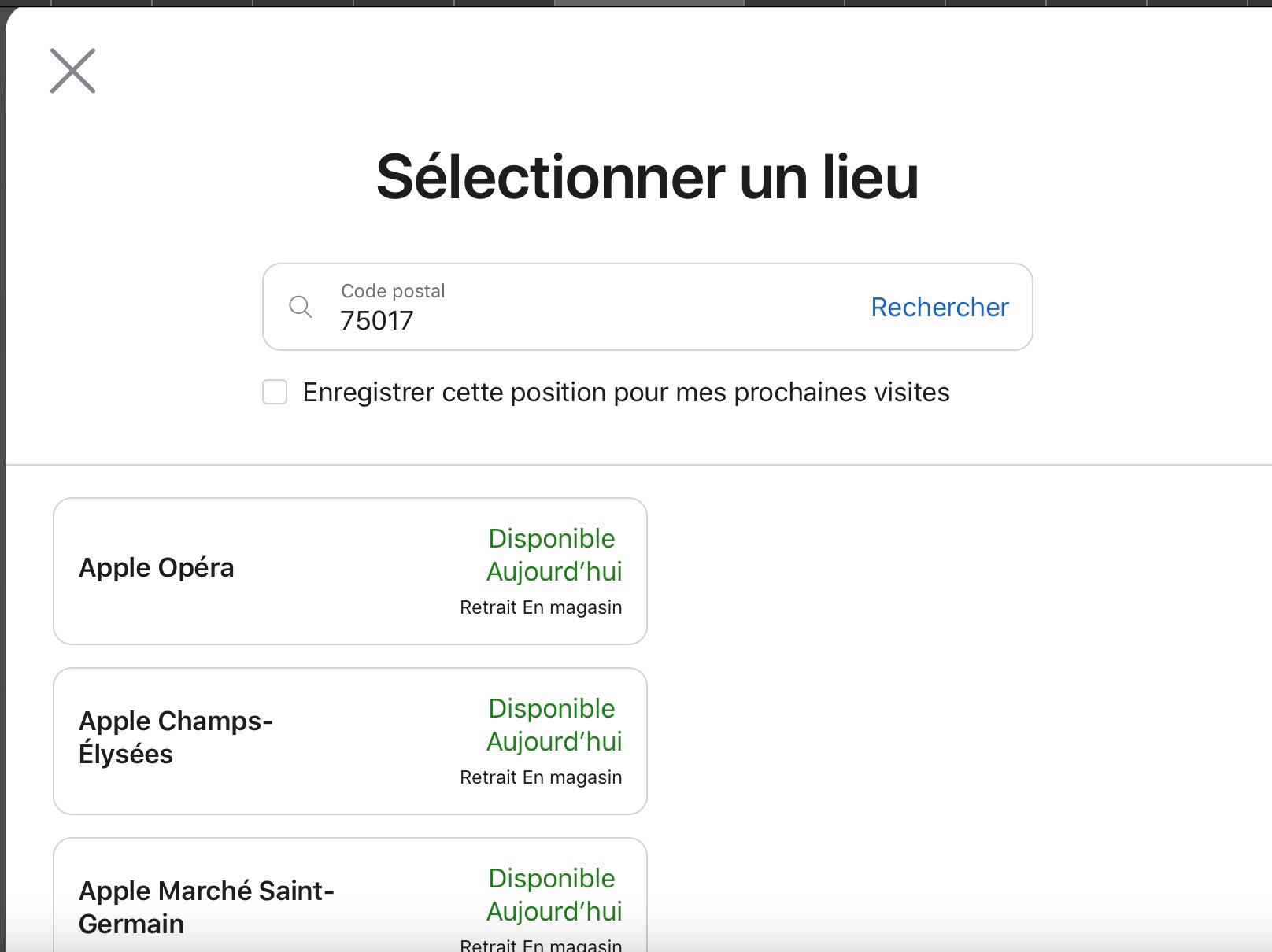Click Retrait En magasin under Marché Saint-Germain
Viewport: 1272px width, 952px height.
pyautogui.click(x=541, y=944)
